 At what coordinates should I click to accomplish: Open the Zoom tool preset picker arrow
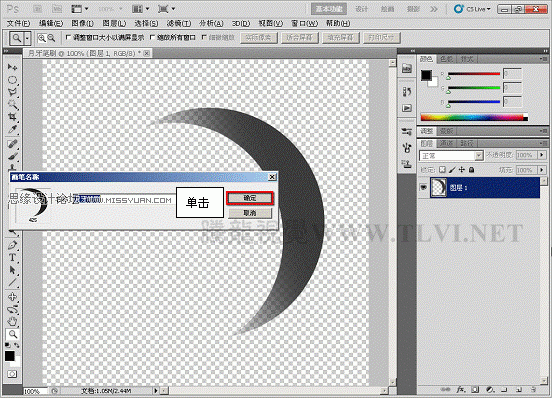point(27,38)
